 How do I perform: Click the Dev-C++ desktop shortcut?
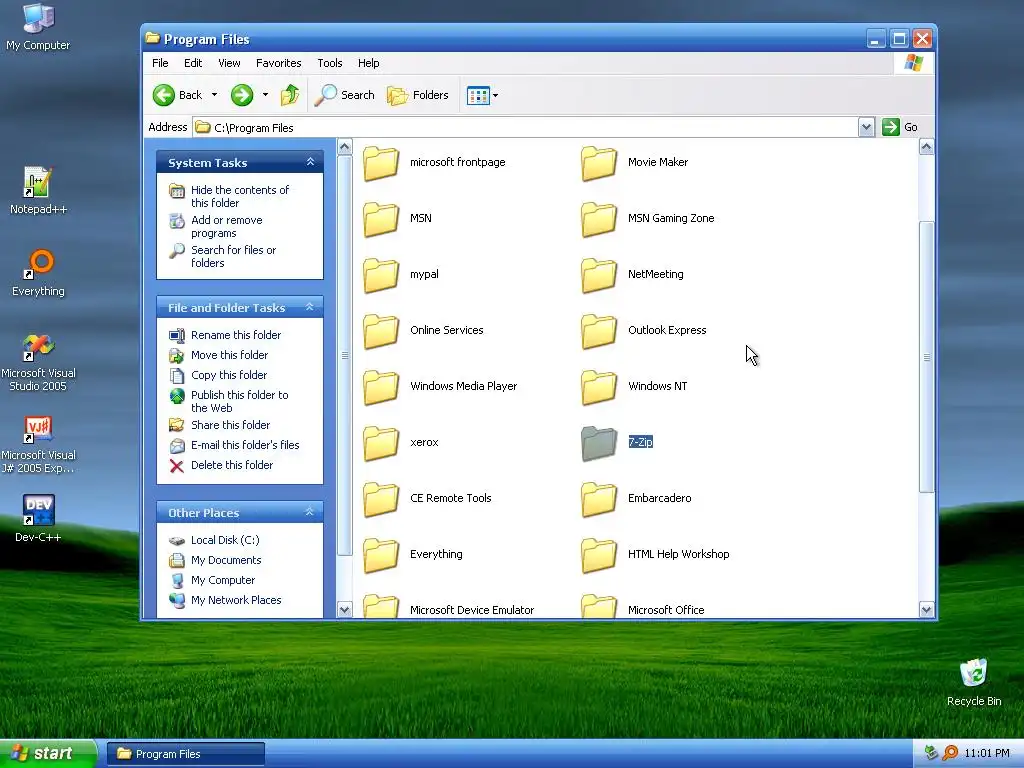(38, 519)
